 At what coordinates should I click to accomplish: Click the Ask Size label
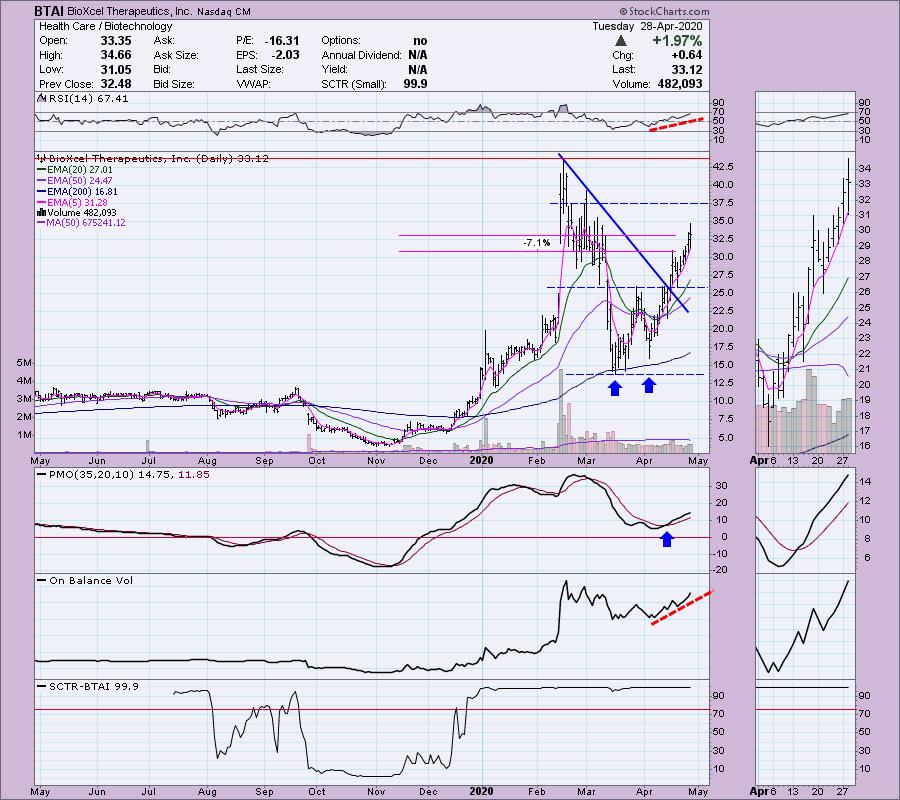point(176,55)
